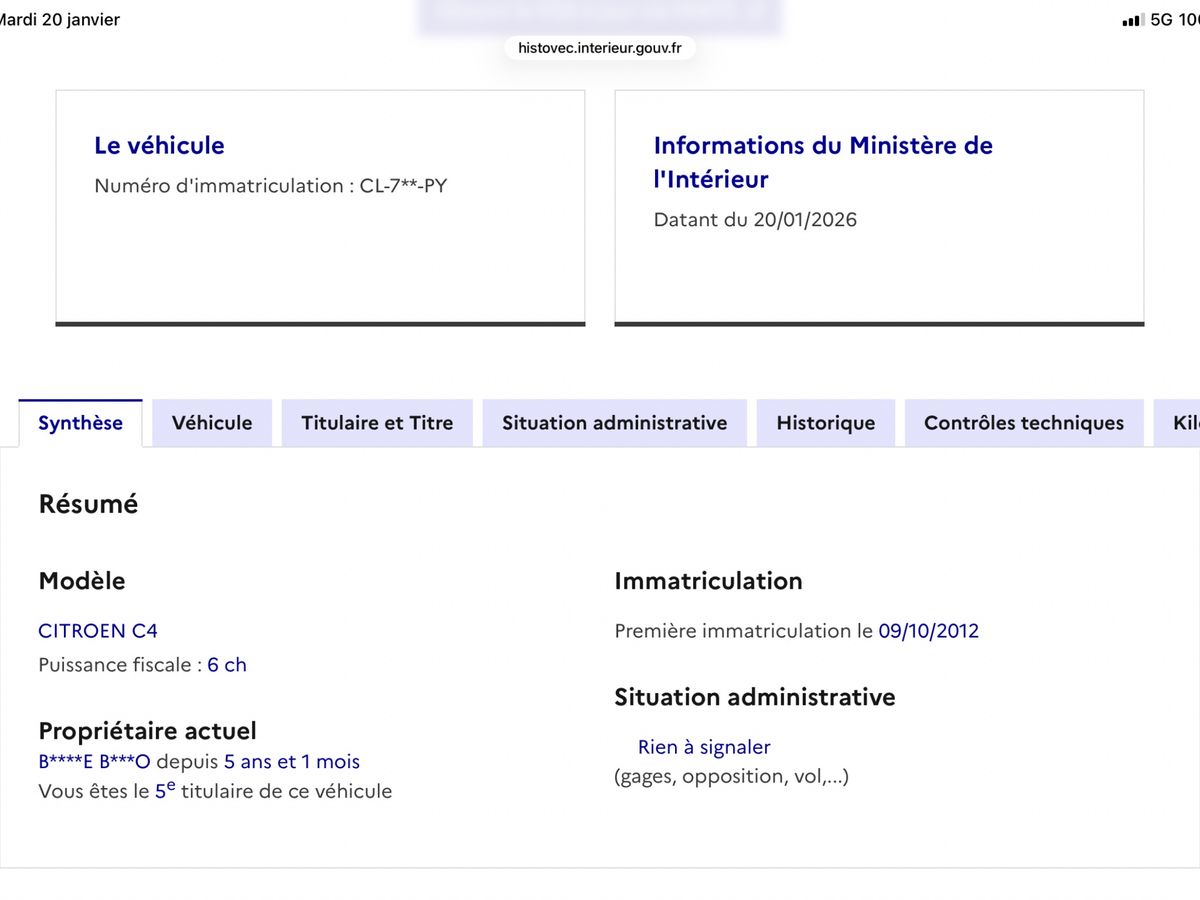
Task: Switch to the Kilométrage tab
Action: 1185,422
